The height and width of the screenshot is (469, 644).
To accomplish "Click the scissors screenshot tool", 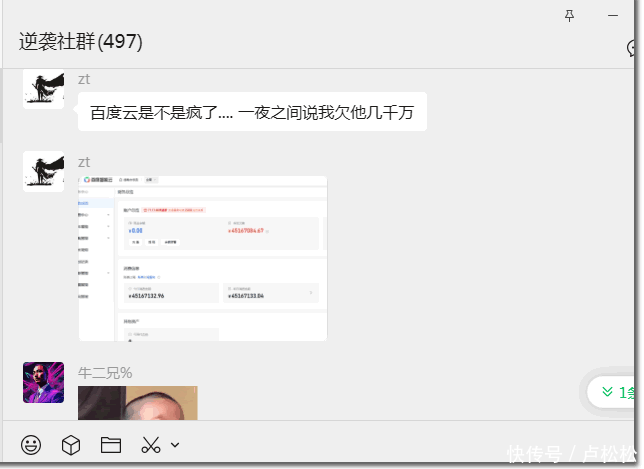I will [x=150, y=445].
